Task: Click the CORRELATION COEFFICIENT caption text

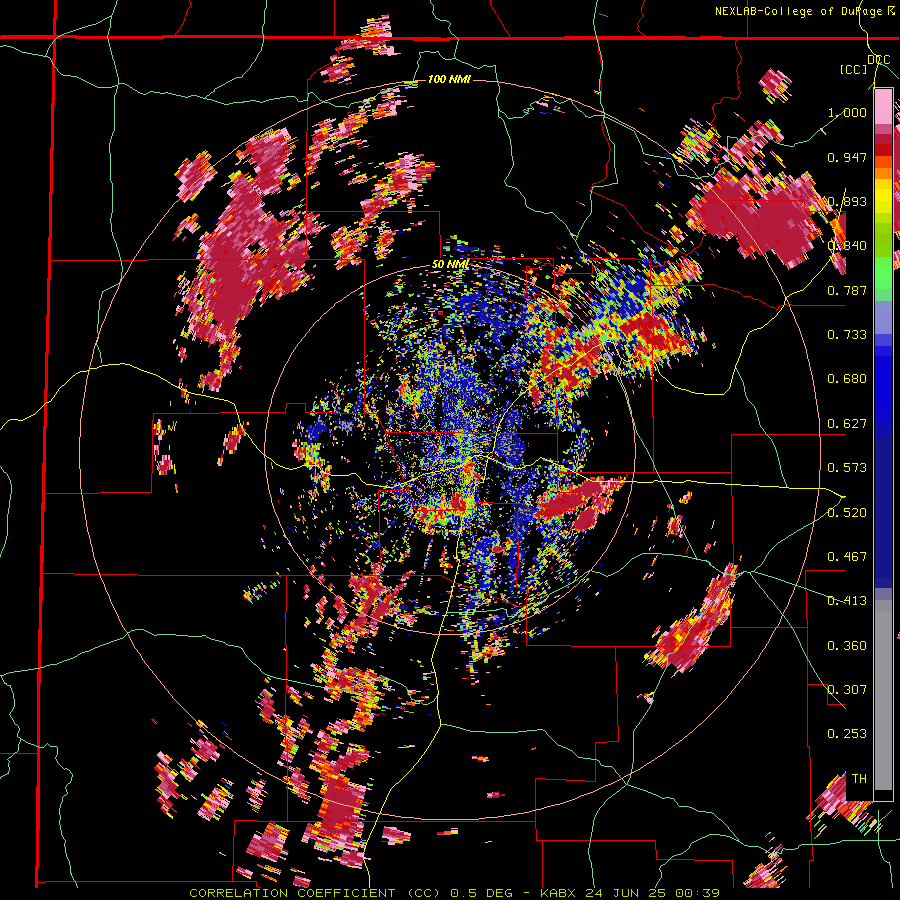Action: tap(292, 893)
